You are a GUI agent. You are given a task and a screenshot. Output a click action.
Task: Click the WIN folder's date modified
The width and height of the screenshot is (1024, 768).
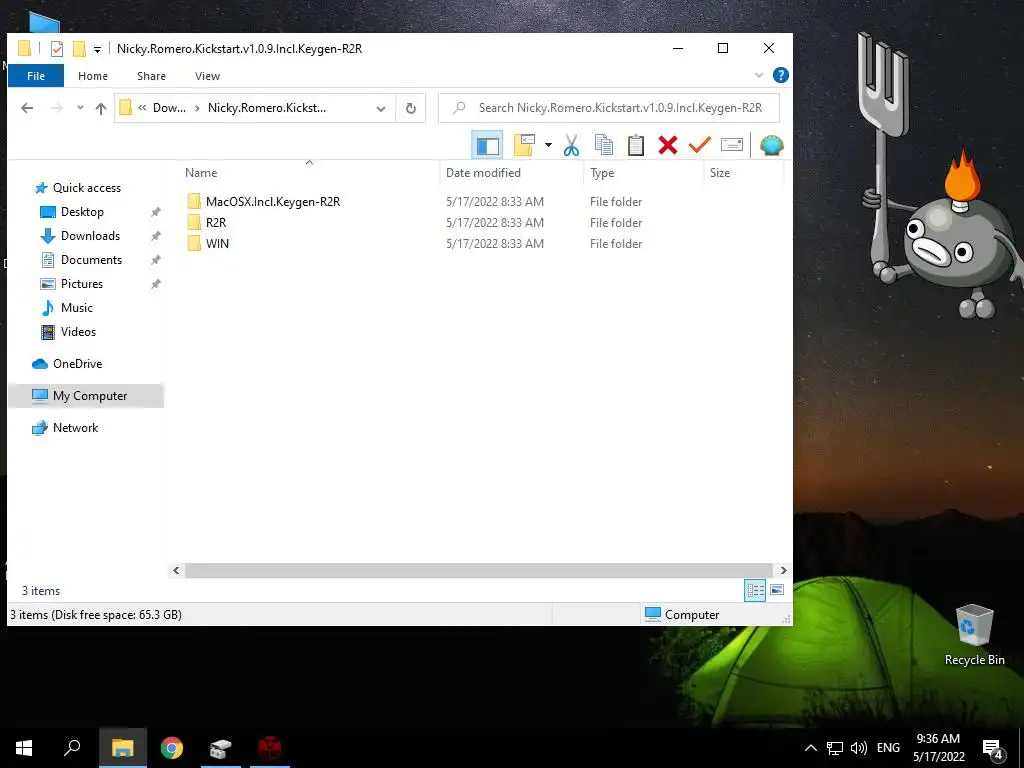point(494,244)
